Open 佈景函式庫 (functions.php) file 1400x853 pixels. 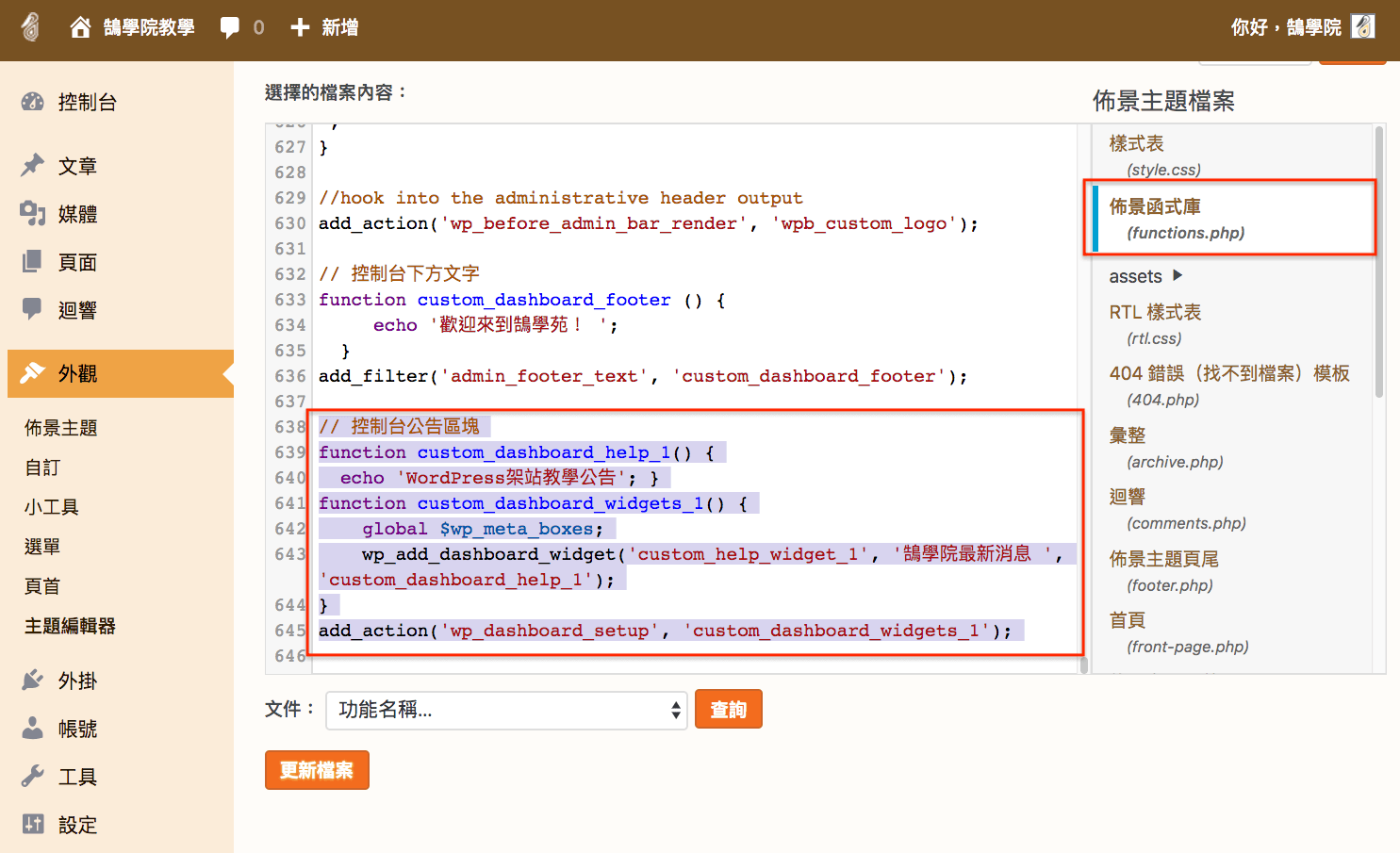(1177, 219)
